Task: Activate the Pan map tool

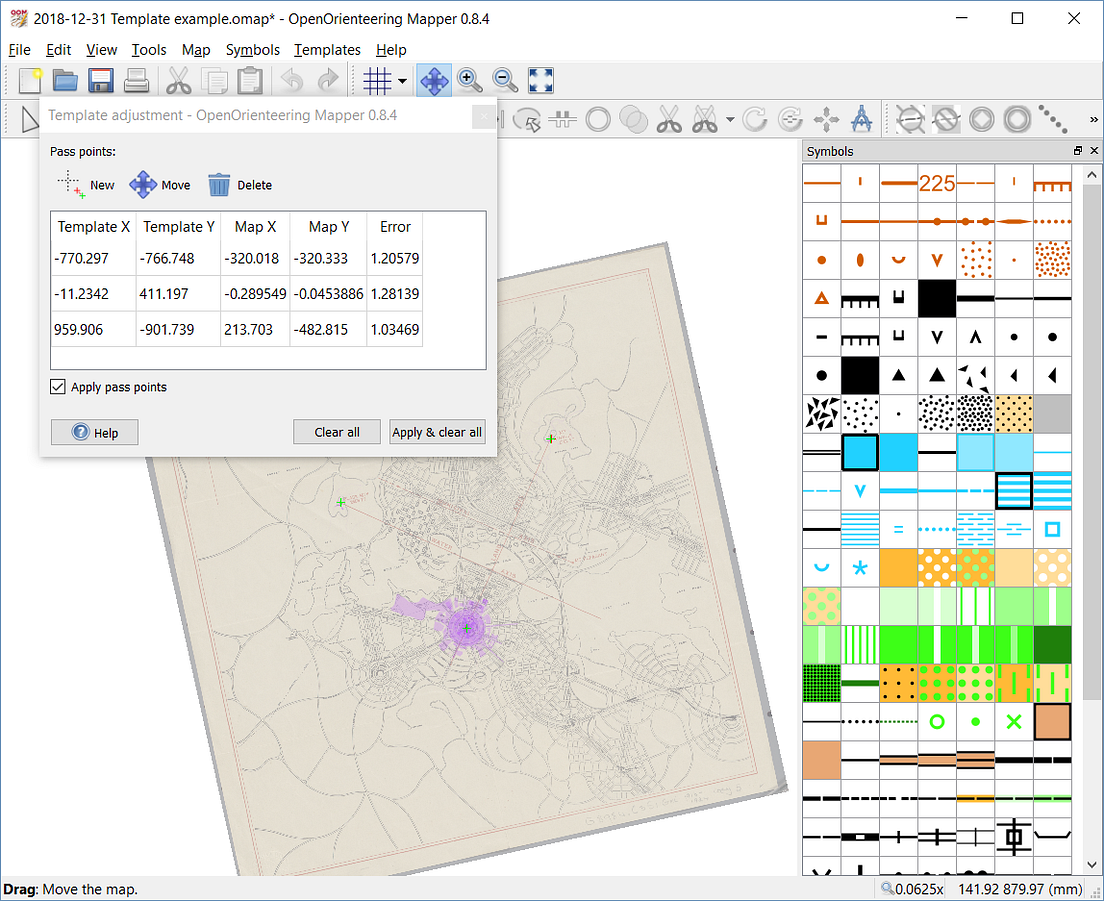Action: (434, 80)
